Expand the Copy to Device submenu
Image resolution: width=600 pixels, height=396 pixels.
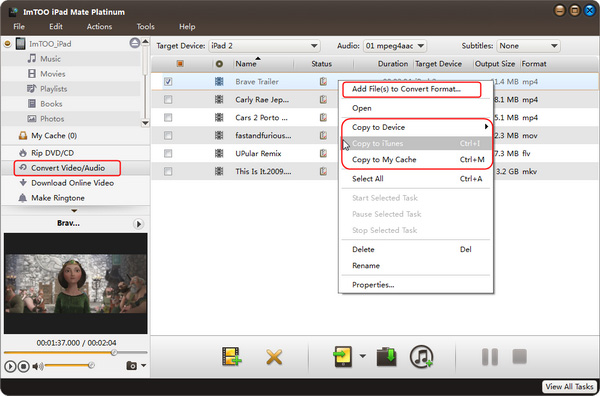(x=416, y=127)
